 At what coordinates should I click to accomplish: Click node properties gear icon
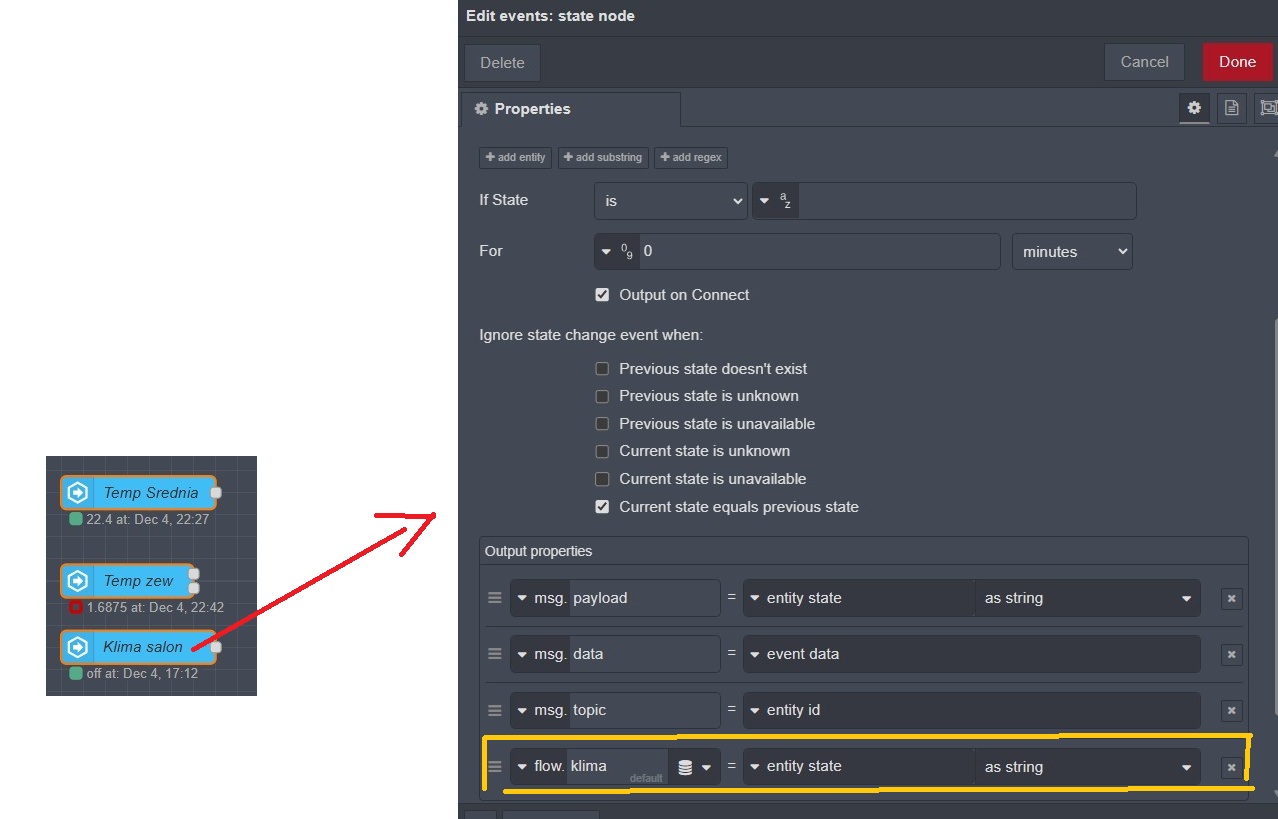(x=1193, y=108)
